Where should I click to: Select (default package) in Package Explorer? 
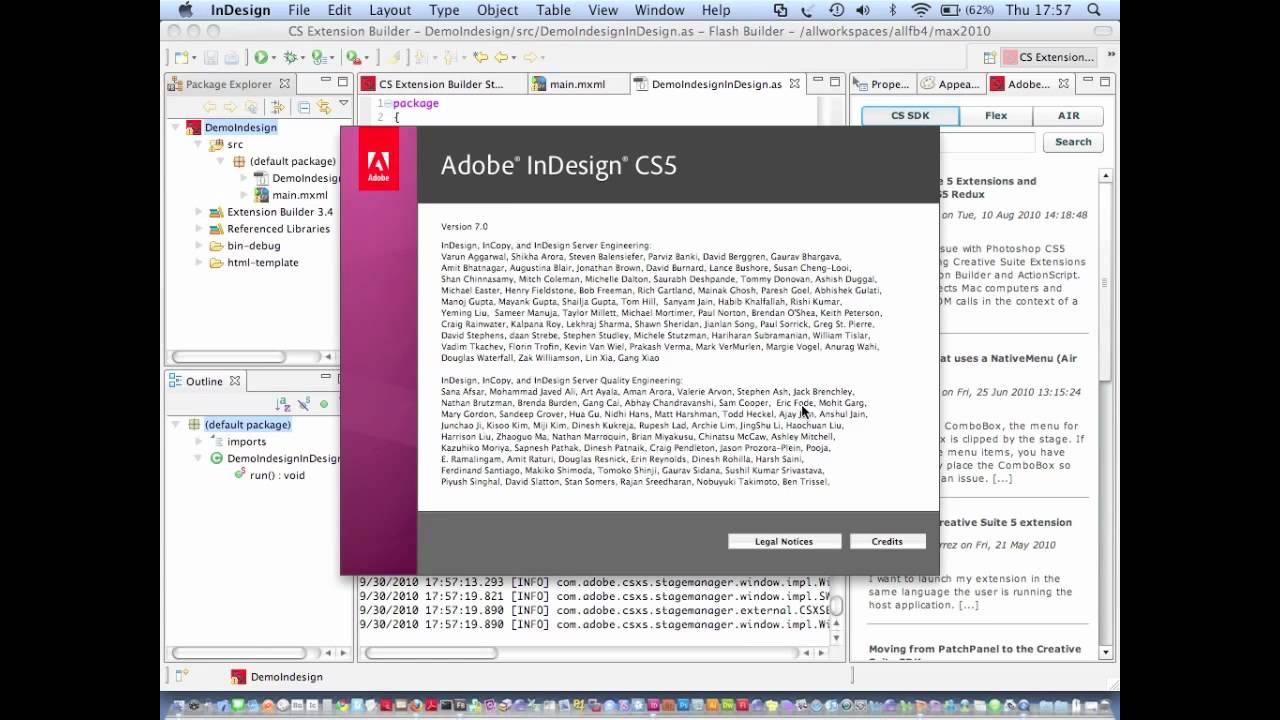[x=292, y=161]
